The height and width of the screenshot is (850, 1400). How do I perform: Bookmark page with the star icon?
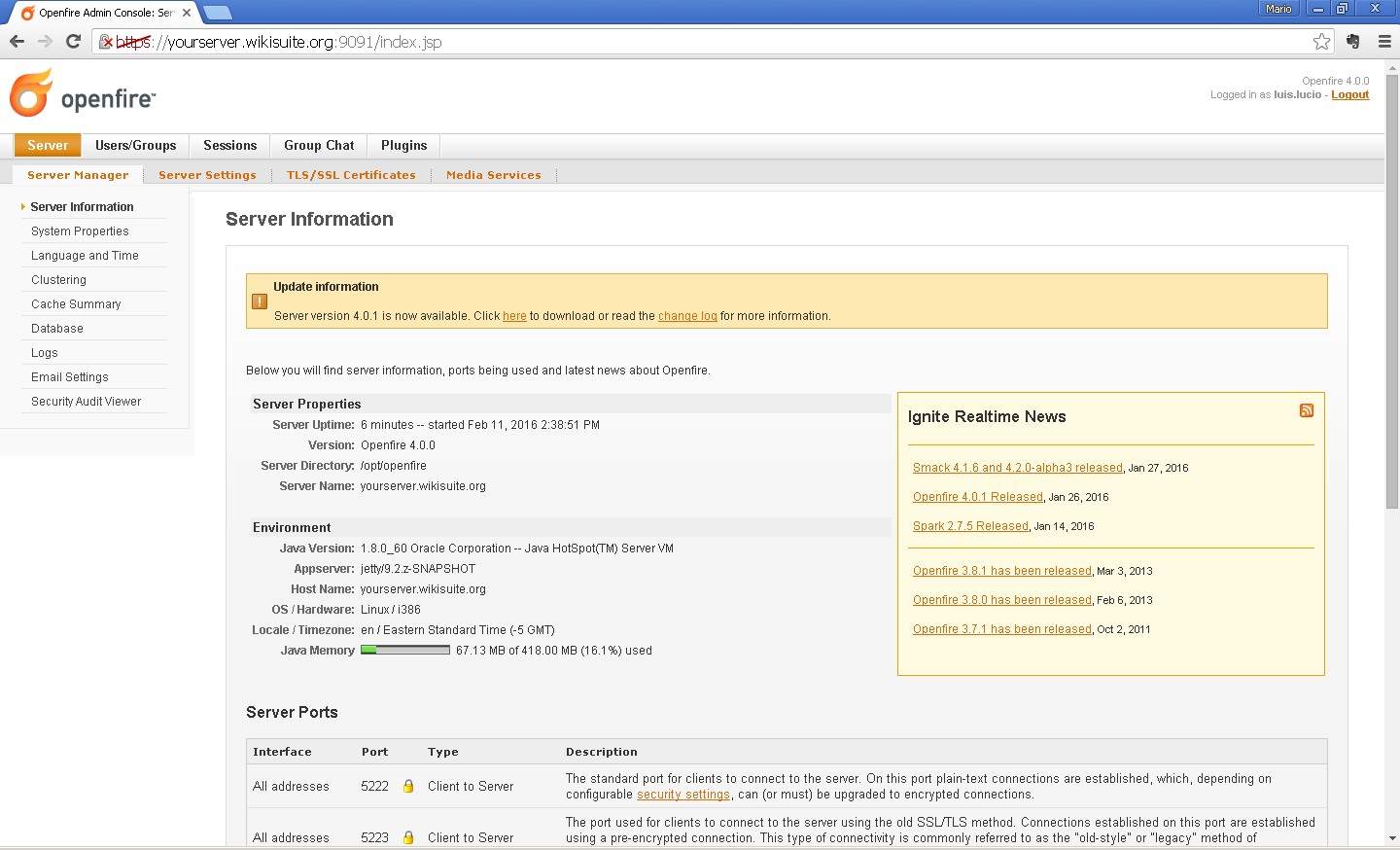pos(1321,41)
